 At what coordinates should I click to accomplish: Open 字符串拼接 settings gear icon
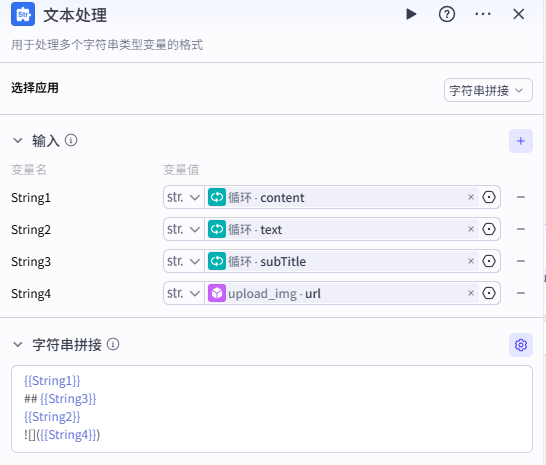coord(521,345)
